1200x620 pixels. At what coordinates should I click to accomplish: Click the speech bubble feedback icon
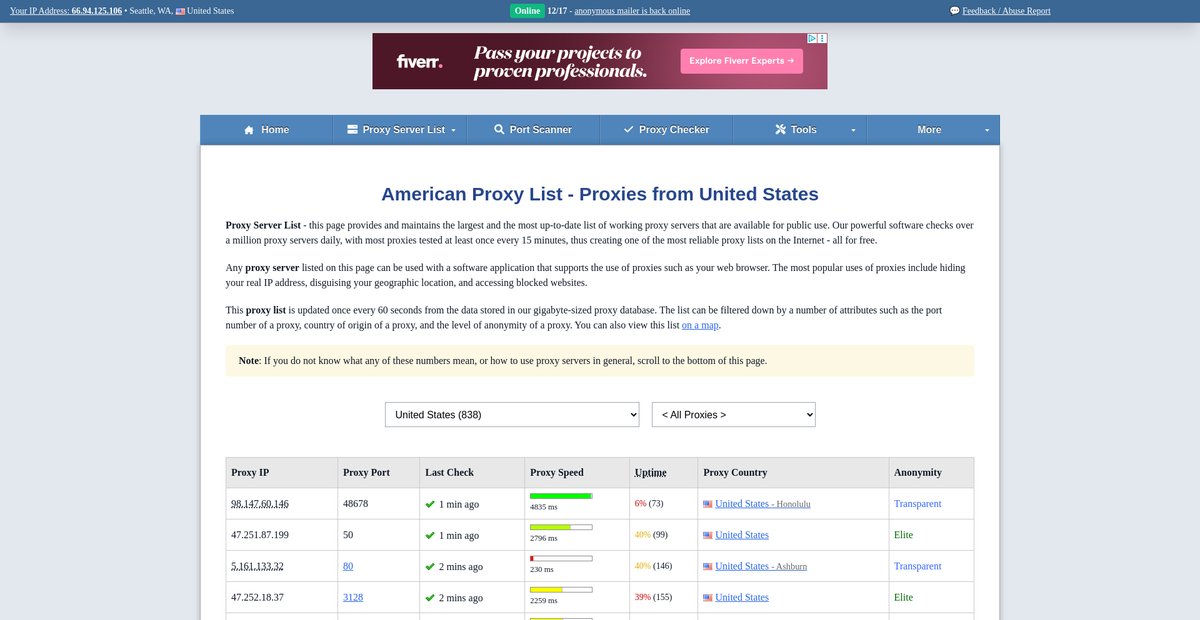coord(954,11)
